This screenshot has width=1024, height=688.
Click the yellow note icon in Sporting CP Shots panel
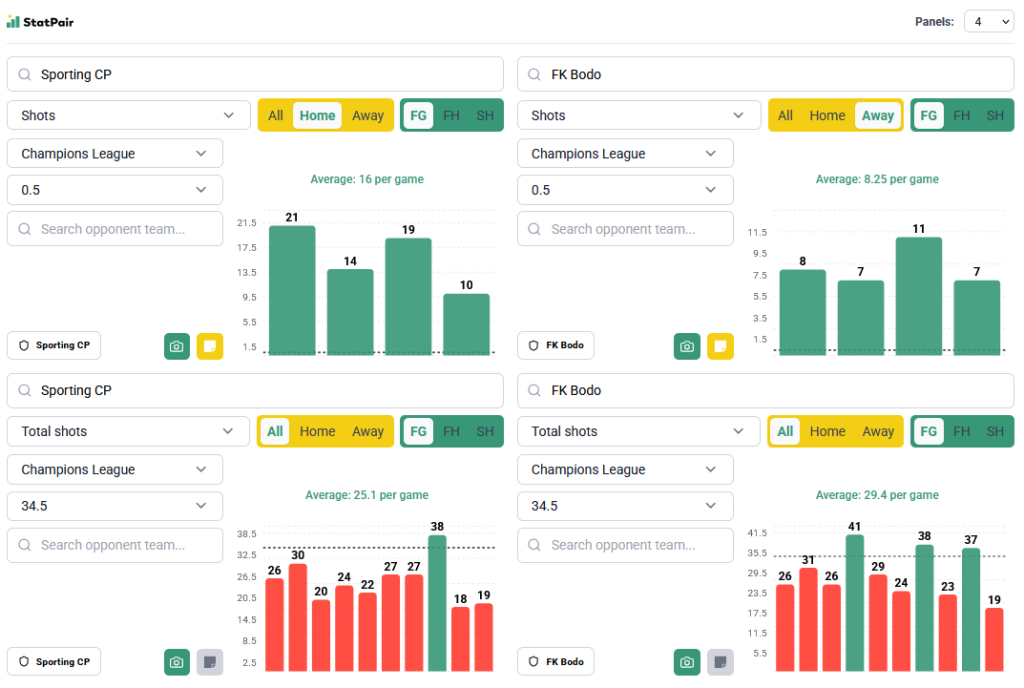210,346
